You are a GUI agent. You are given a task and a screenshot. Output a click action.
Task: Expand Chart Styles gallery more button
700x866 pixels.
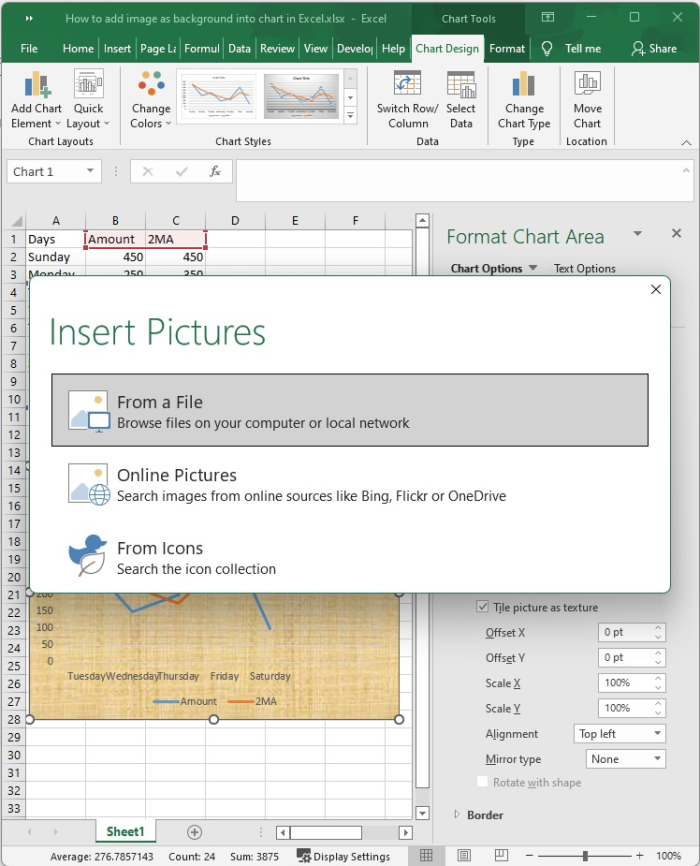(x=350, y=116)
